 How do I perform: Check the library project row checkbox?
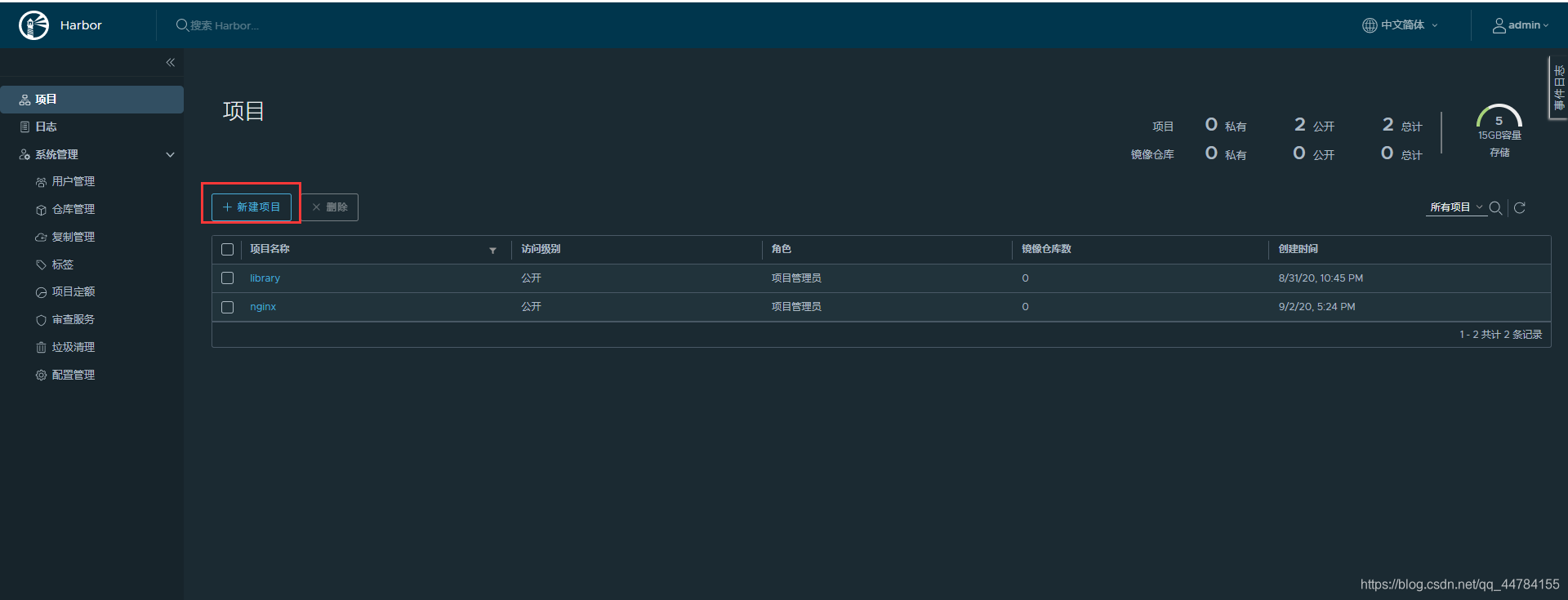[x=228, y=278]
